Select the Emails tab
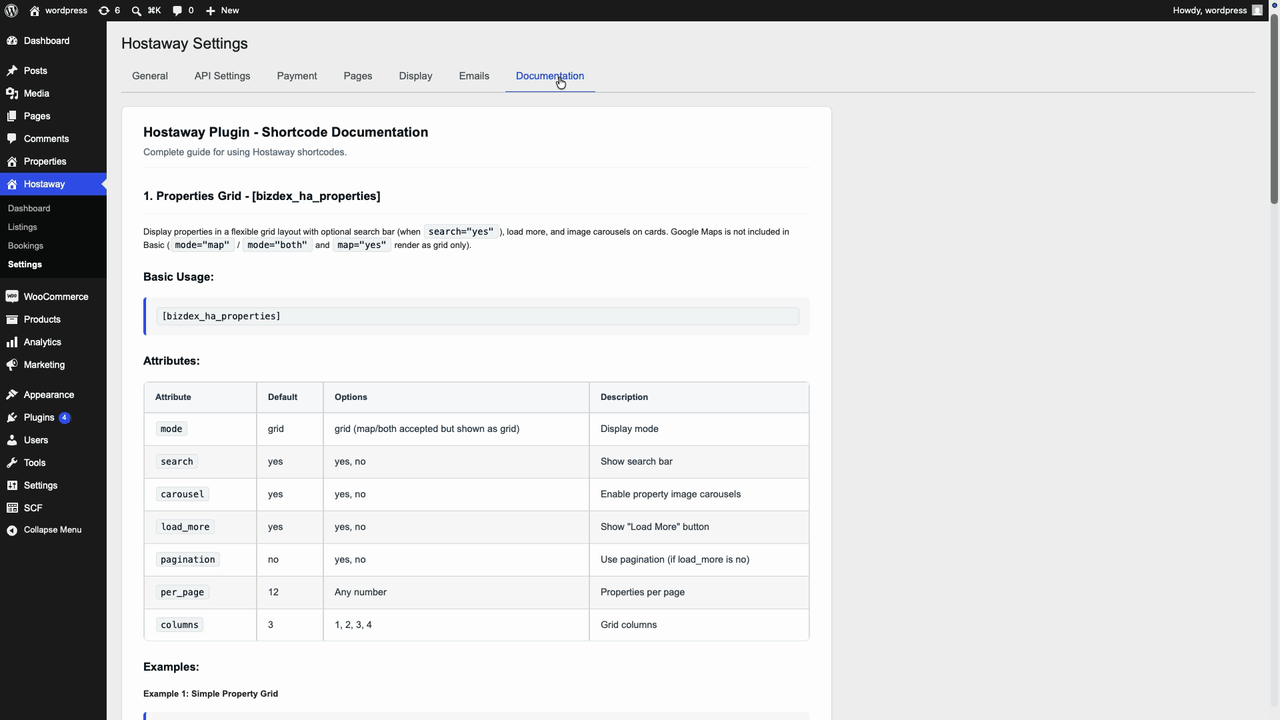Image resolution: width=1280 pixels, height=720 pixels. 474,76
